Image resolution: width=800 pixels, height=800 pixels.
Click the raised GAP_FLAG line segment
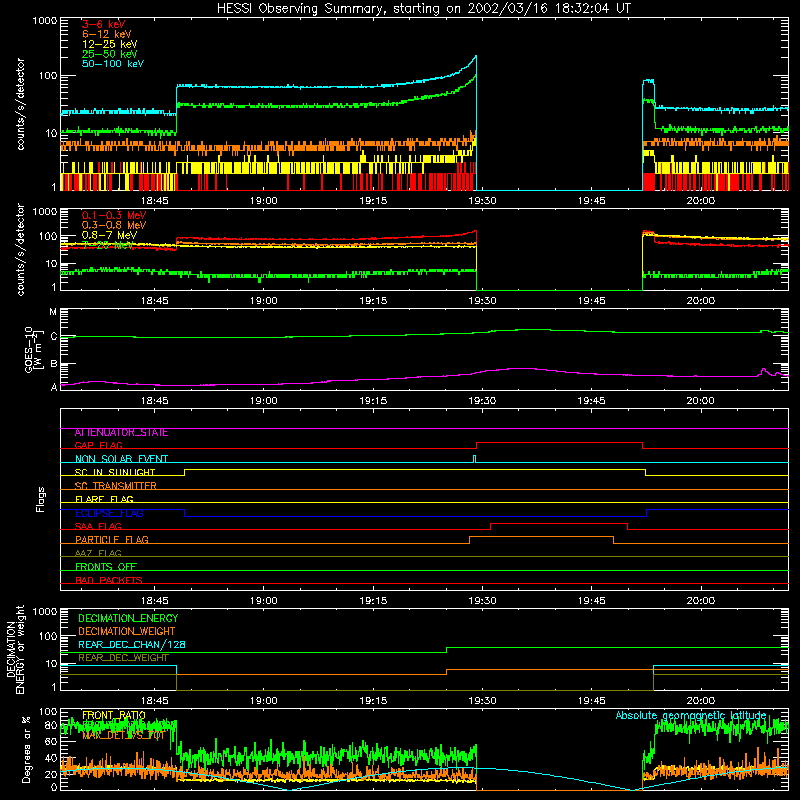coord(559,443)
